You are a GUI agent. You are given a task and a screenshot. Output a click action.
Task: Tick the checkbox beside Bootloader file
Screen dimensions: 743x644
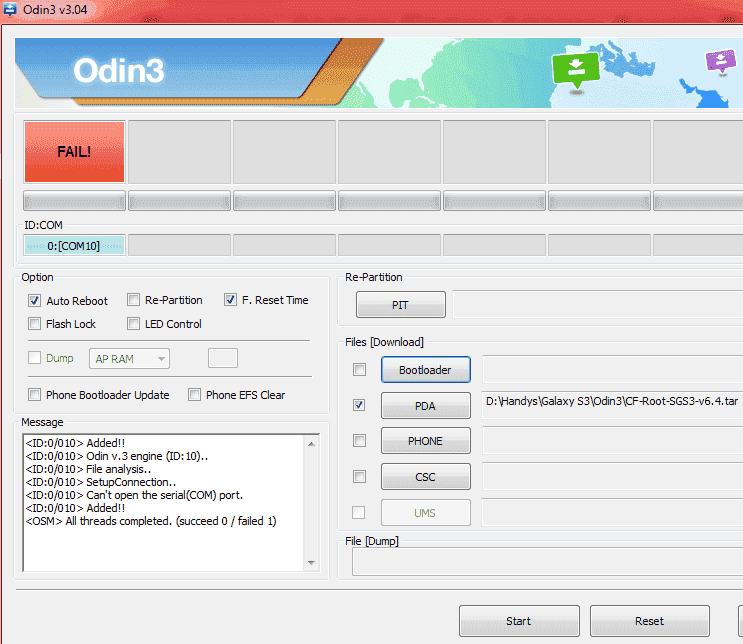click(360, 370)
